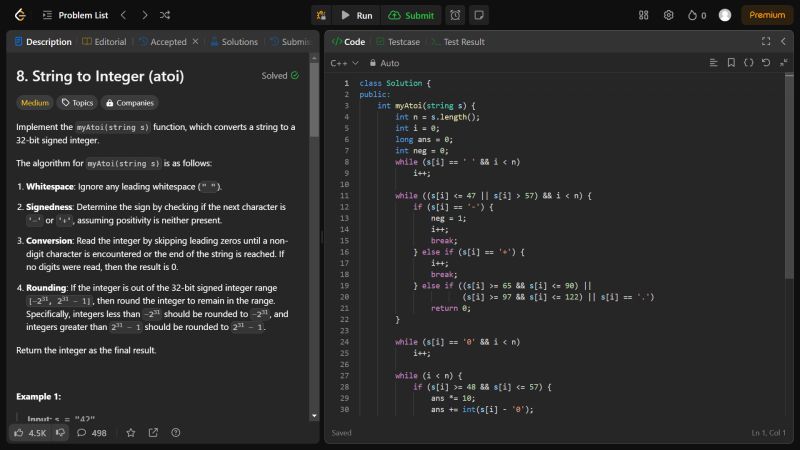
Task: Switch to the Testcase tab
Action: click(x=397, y=42)
